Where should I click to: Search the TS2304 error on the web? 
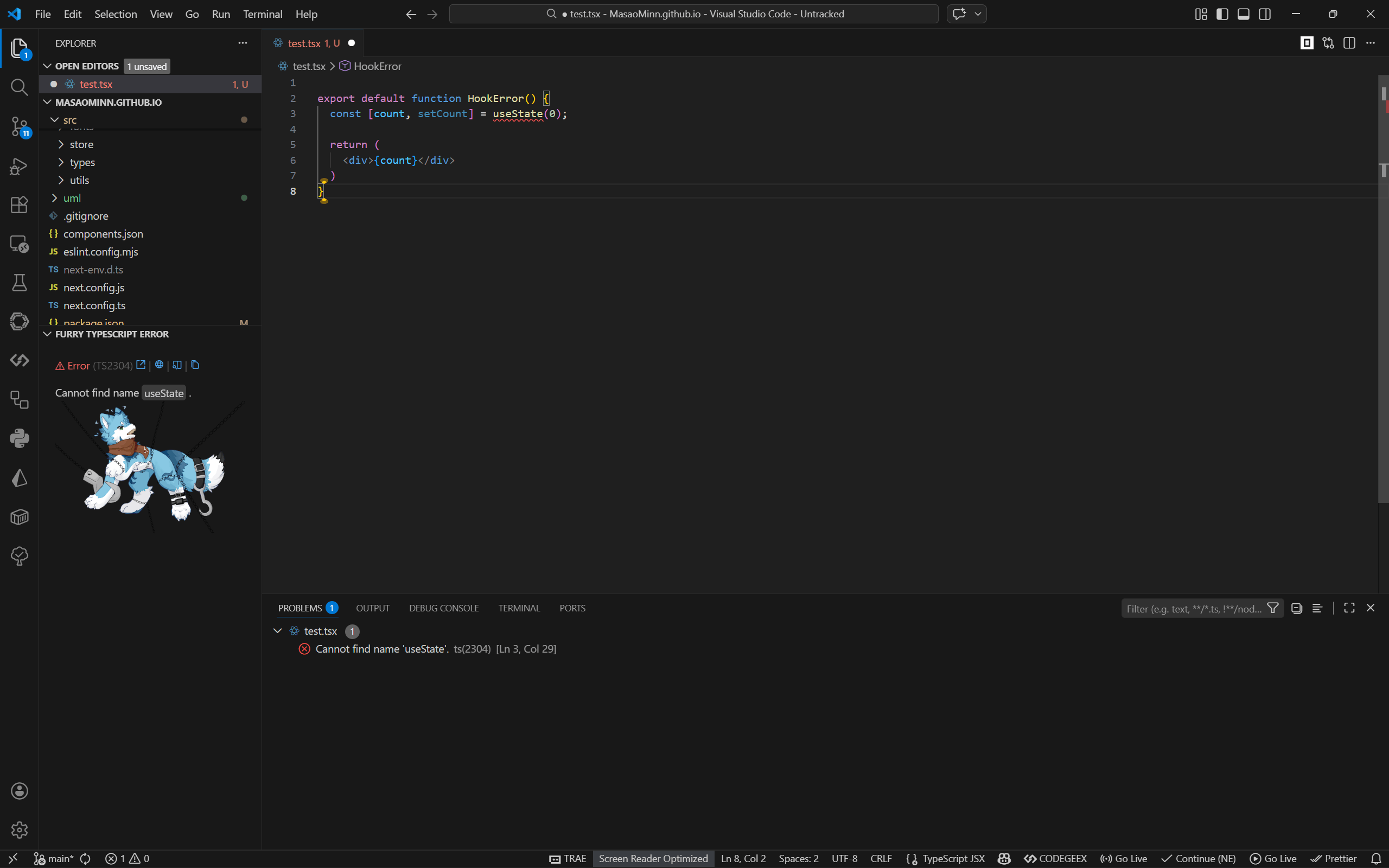159,365
